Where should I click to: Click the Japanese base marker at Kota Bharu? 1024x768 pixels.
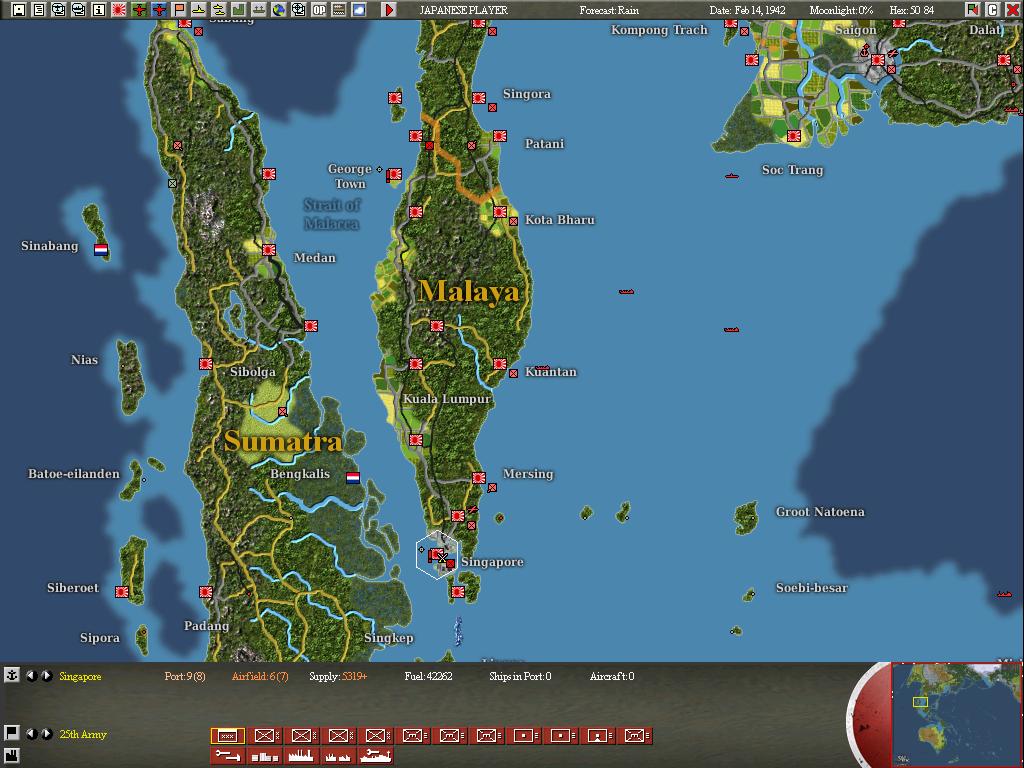point(500,212)
